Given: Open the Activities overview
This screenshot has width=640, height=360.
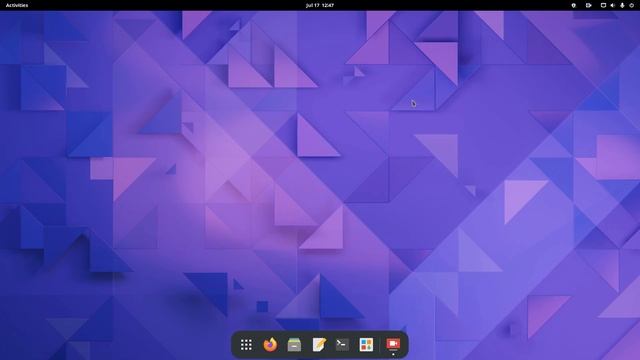Looking at the screenshot, I should (x=17, y=5).
